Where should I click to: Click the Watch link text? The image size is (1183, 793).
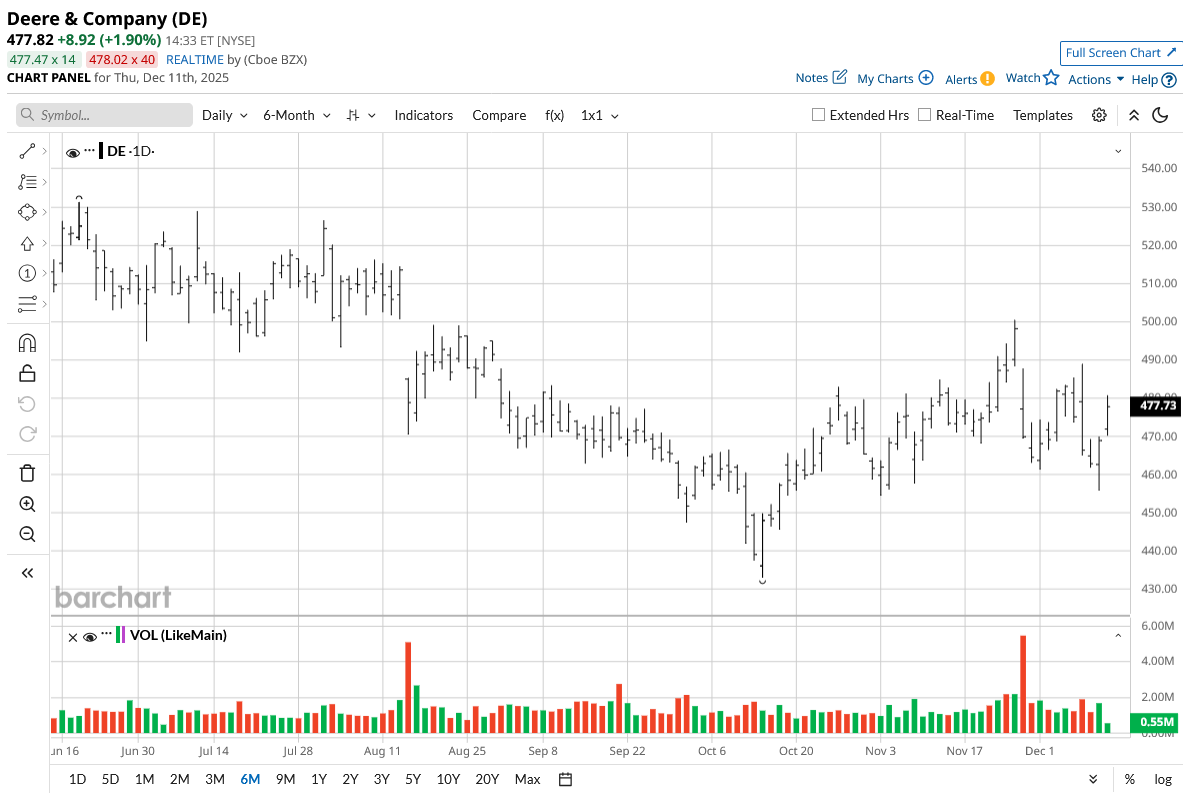1023,78
